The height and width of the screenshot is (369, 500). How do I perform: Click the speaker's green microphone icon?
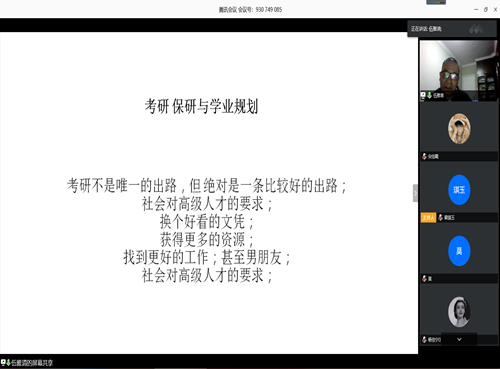click(x=429, y=95)
